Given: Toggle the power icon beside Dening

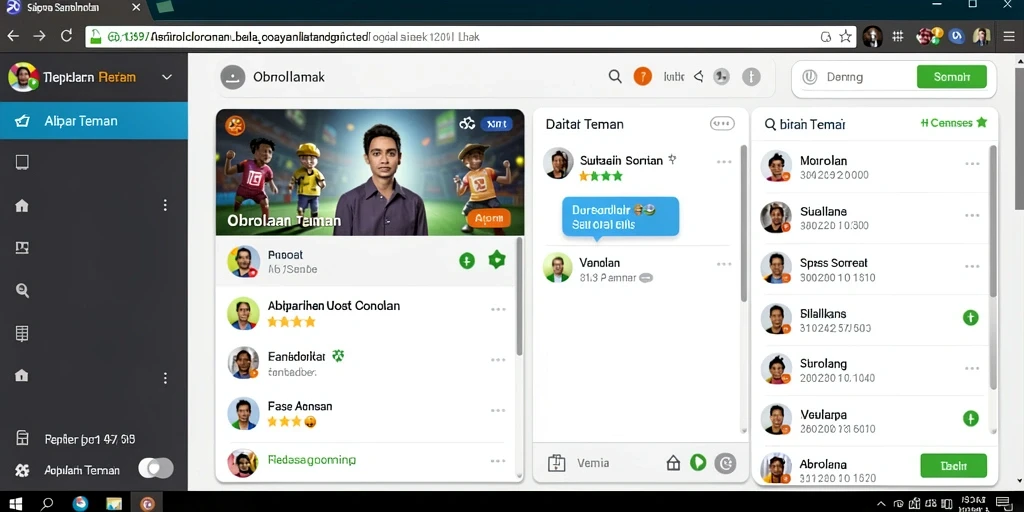Looking at the screenshot, I should [x=810, y=77].
